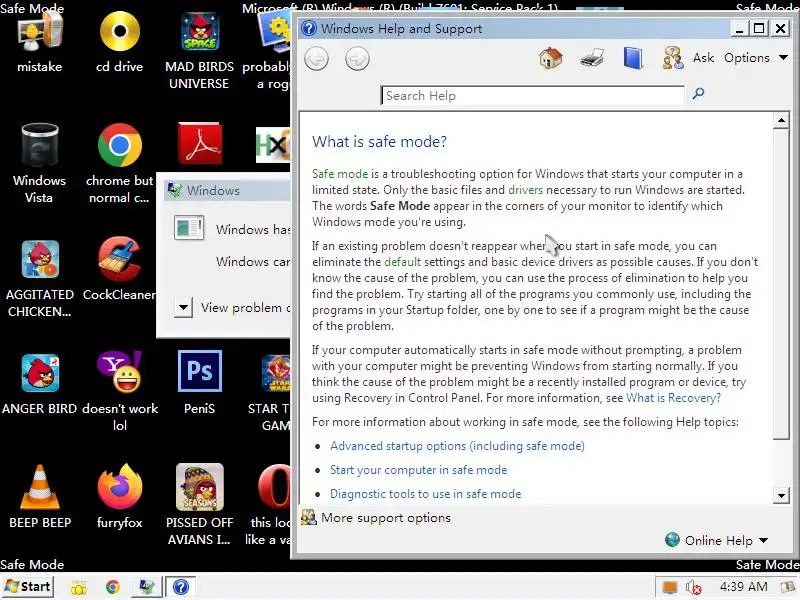Viewport: 800px width, 600px height.
Task: Click the scrollbar up arrow
Action: click(x=781, y=120)
